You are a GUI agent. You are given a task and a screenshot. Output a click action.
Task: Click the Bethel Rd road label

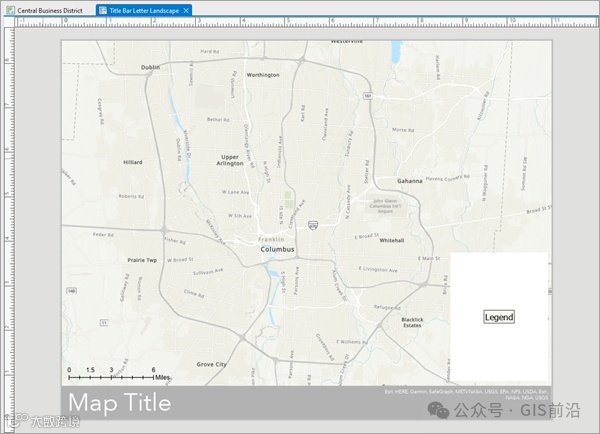(x=218, y=119)
